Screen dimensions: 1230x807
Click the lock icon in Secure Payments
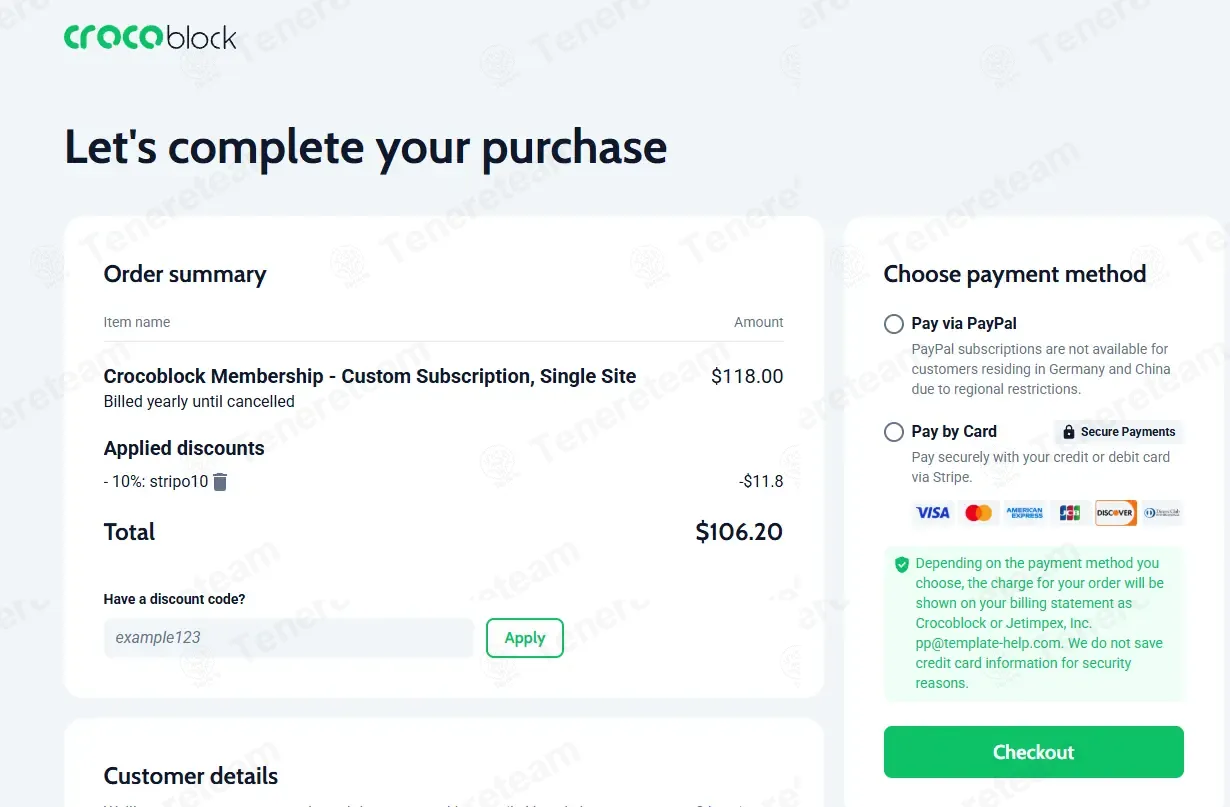pos(1069,432)
